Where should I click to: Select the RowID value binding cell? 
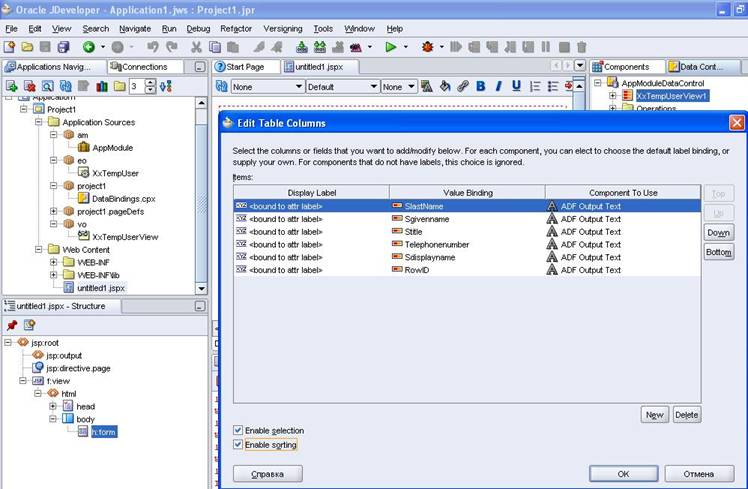(x=468, y=270)
